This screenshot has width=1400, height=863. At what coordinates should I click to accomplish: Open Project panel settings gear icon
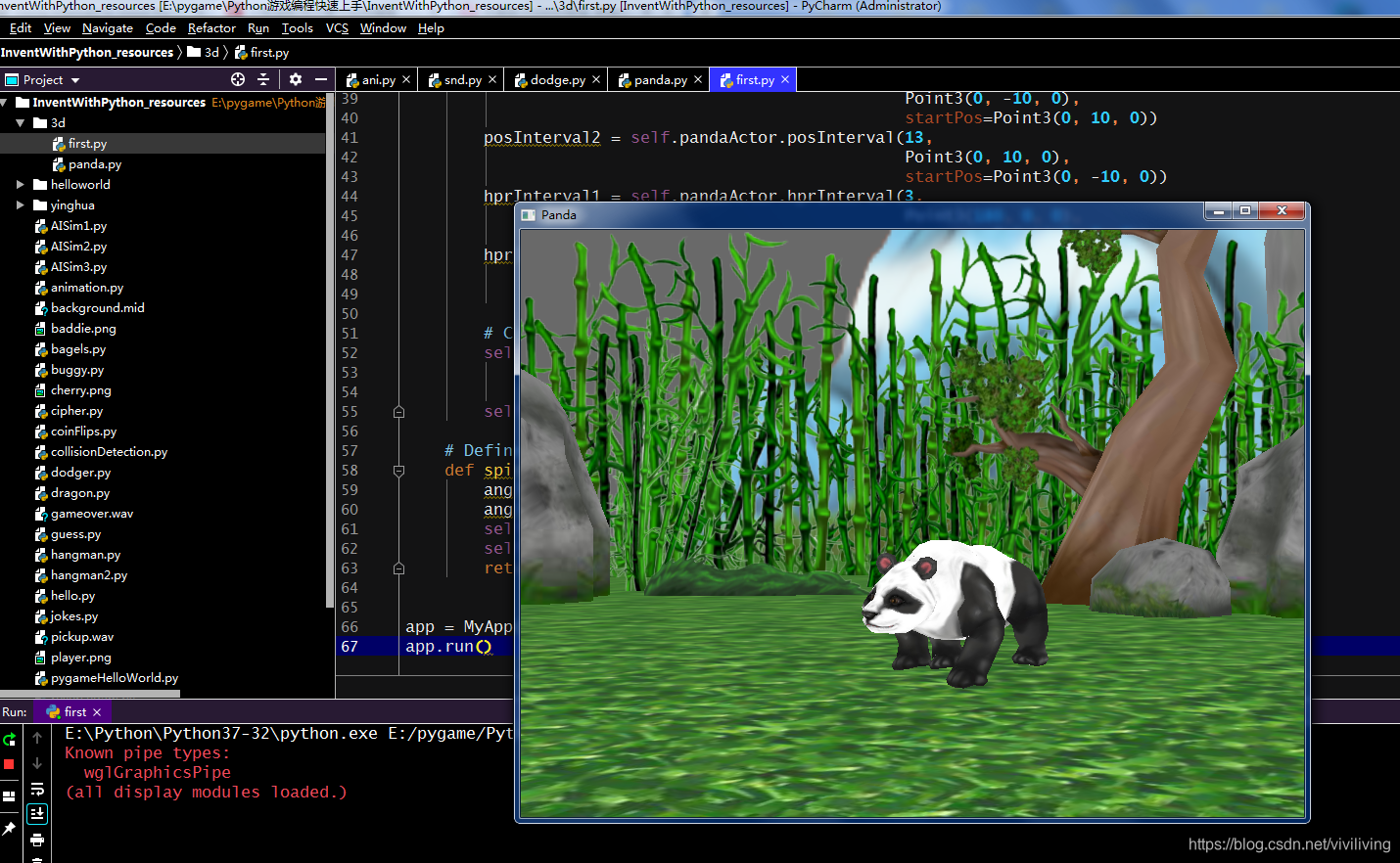(x=296, y=79)
